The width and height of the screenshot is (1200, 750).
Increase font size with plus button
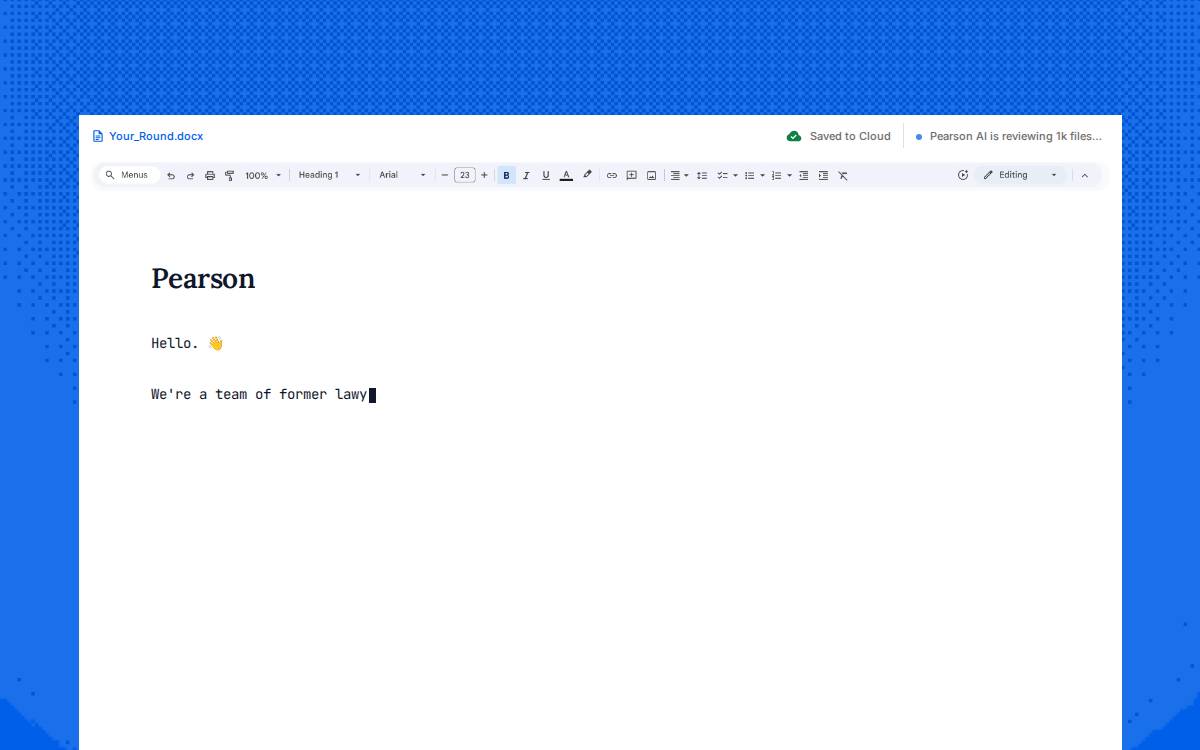pyautogui.click(x=484, y=175)
